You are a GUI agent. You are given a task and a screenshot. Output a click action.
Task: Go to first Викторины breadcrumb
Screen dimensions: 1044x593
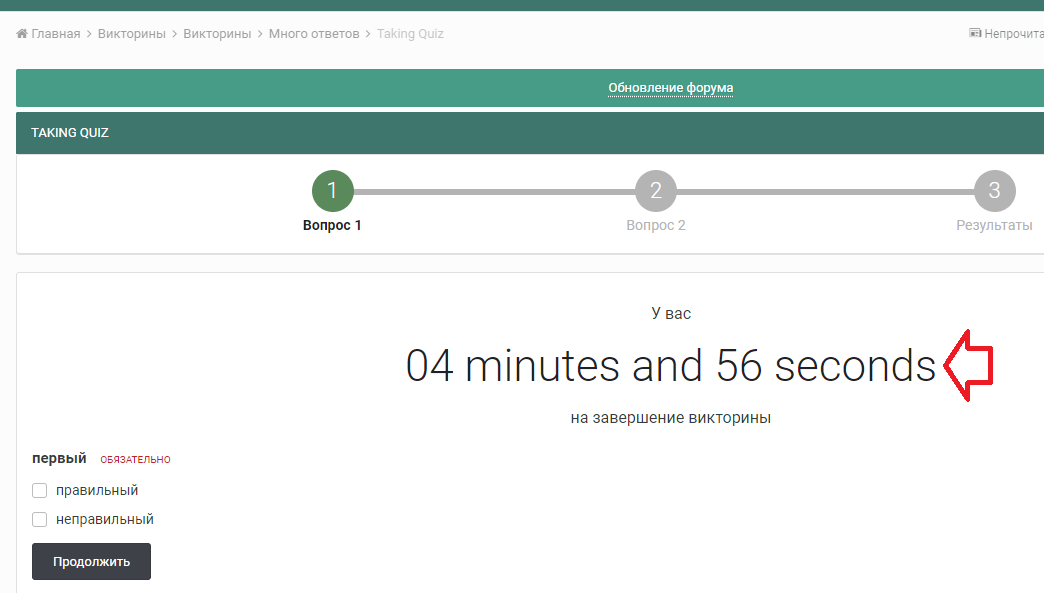coord(132,33)
